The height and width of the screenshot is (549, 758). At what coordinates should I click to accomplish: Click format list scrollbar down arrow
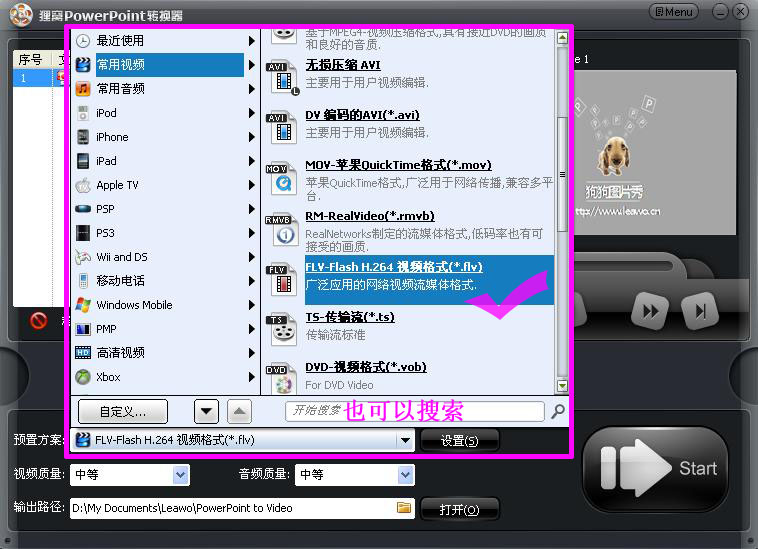tap(562, 386)
